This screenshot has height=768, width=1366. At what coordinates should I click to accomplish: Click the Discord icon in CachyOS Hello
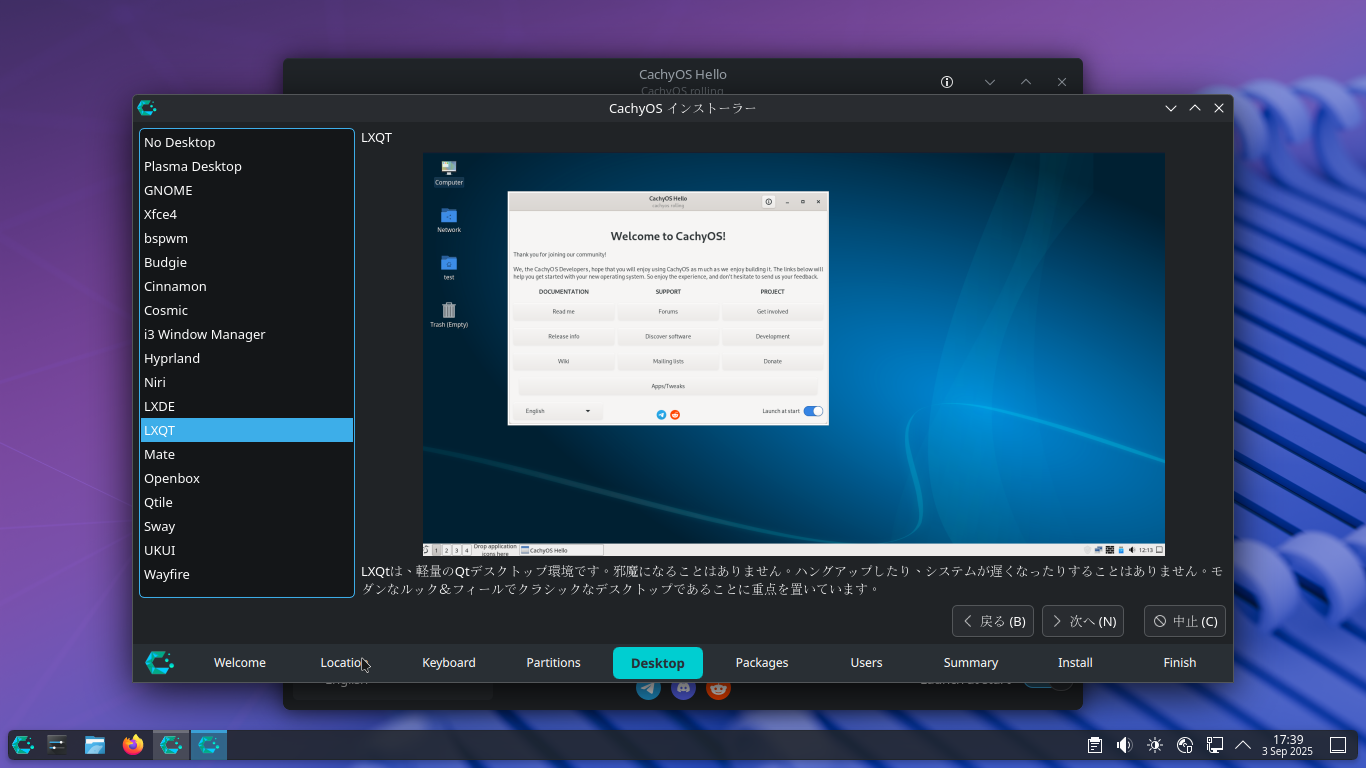(x=683, y=689)
